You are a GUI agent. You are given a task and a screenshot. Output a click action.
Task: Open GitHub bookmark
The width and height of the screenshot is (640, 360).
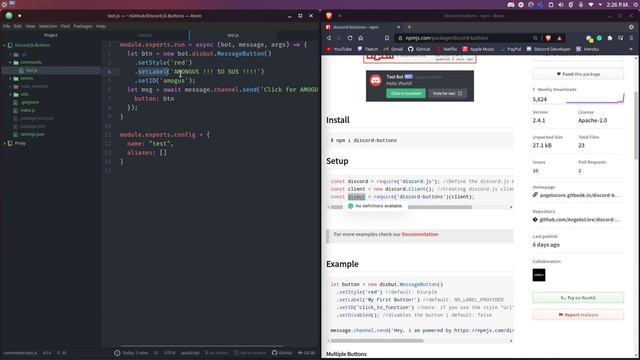click(x=419, y=49)
